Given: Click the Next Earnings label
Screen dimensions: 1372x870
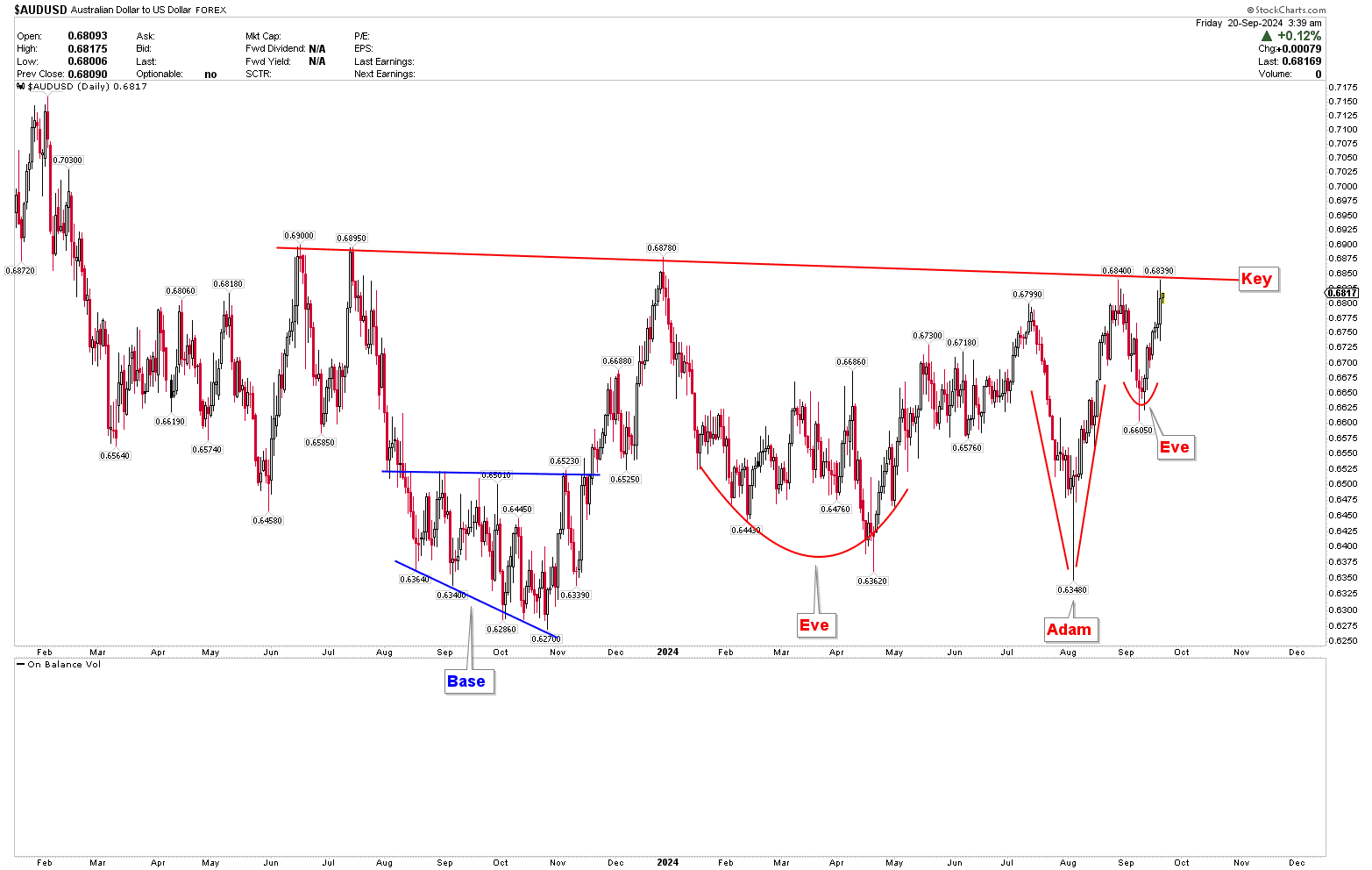Looking at the screenshot, I should tap(384, 74).
